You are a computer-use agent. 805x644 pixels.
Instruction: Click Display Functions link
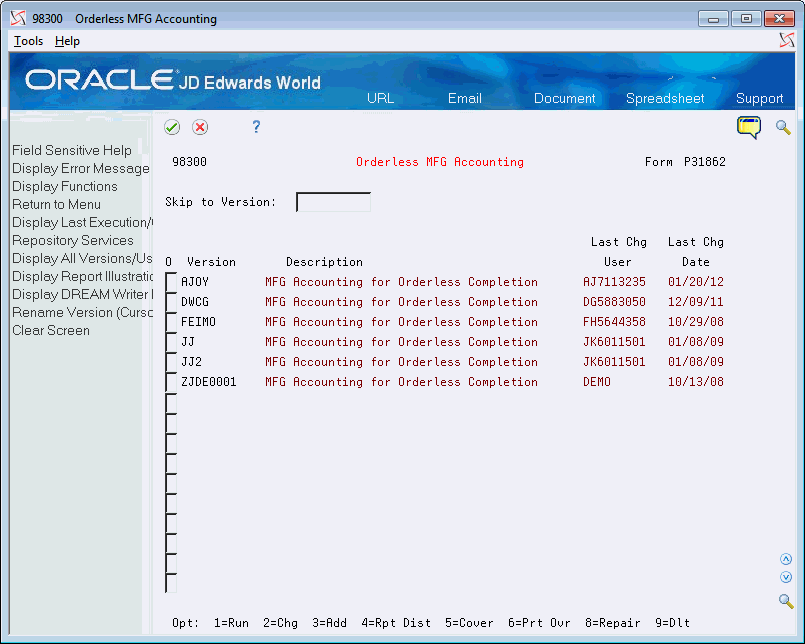point(65,186)
